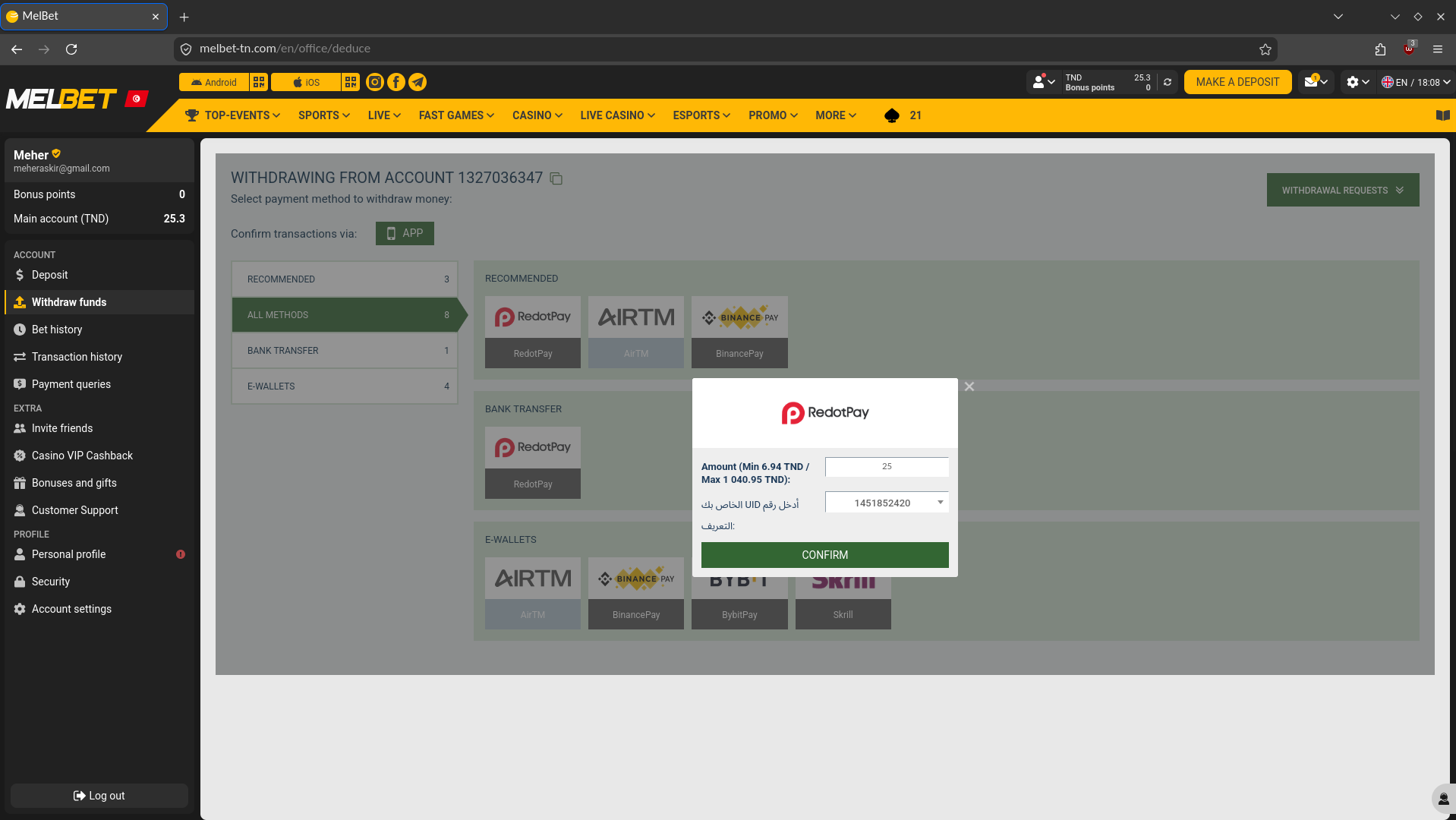Open the messages envelope icon
The image size is (1456, 820).
click(1316, 82)
